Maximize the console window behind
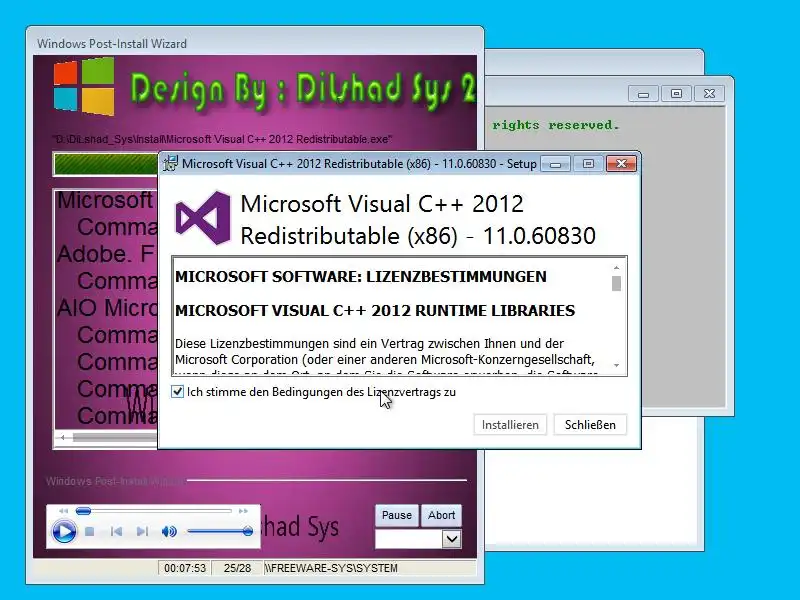Image resolution: width=800 pixels, height=600 pixels. 676,94
